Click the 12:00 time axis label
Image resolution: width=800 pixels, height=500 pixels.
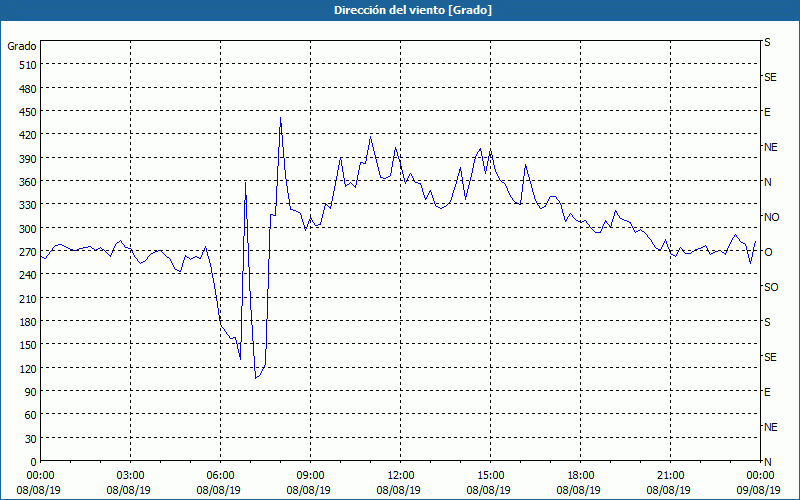point(401,476)
